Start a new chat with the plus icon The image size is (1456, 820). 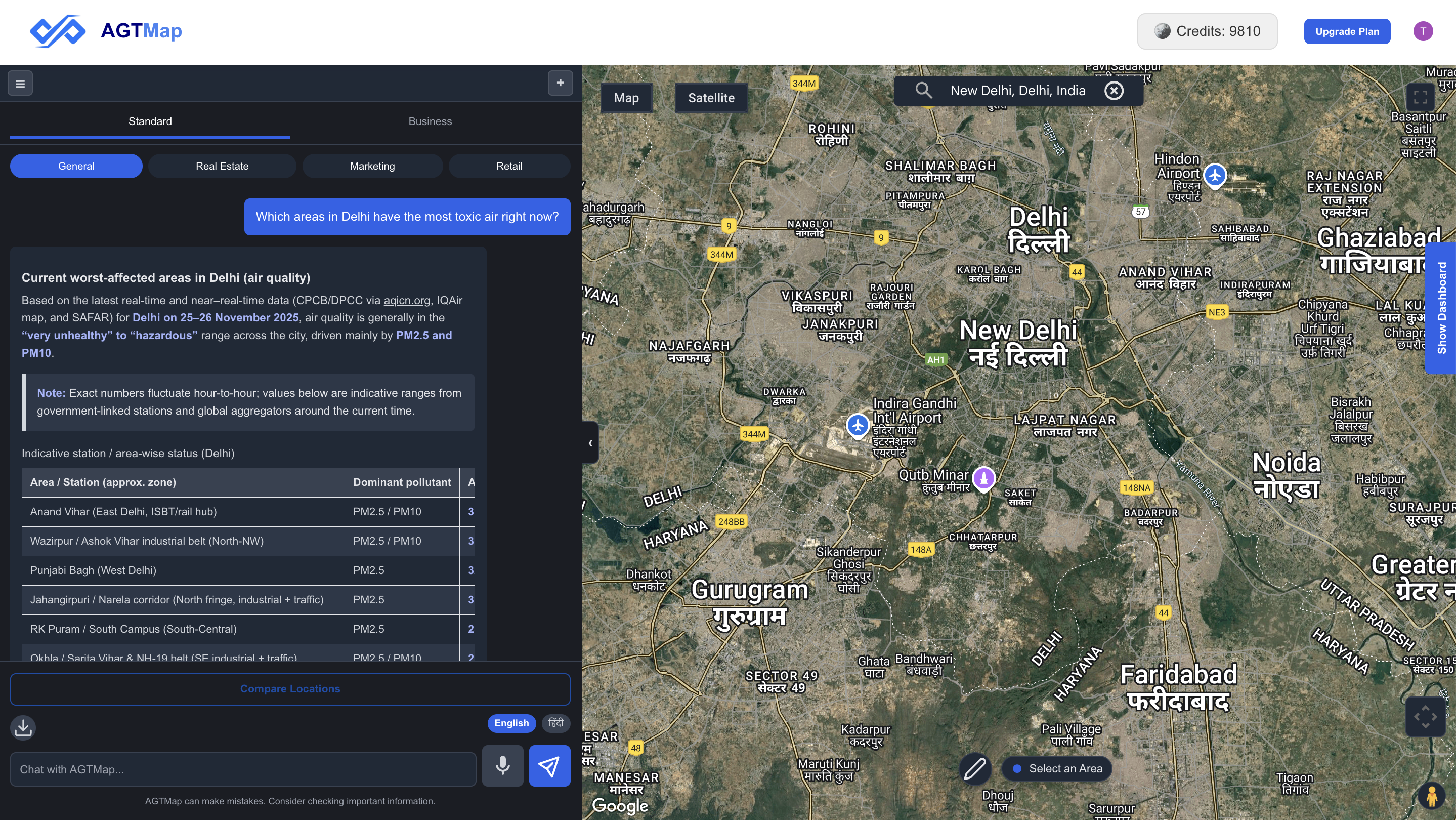(560, 83)
